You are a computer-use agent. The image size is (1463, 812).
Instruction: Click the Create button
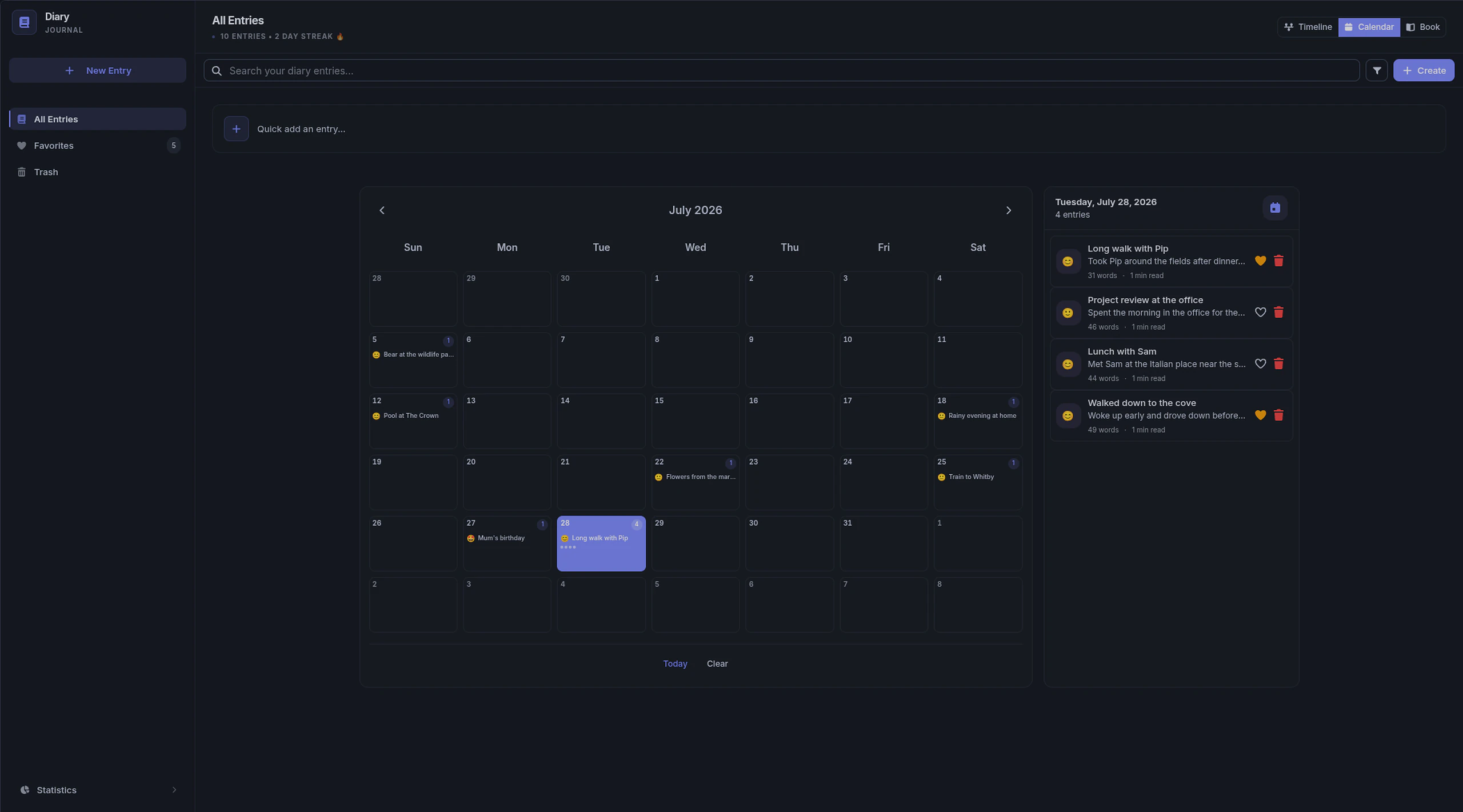[x=1424, y=70]
